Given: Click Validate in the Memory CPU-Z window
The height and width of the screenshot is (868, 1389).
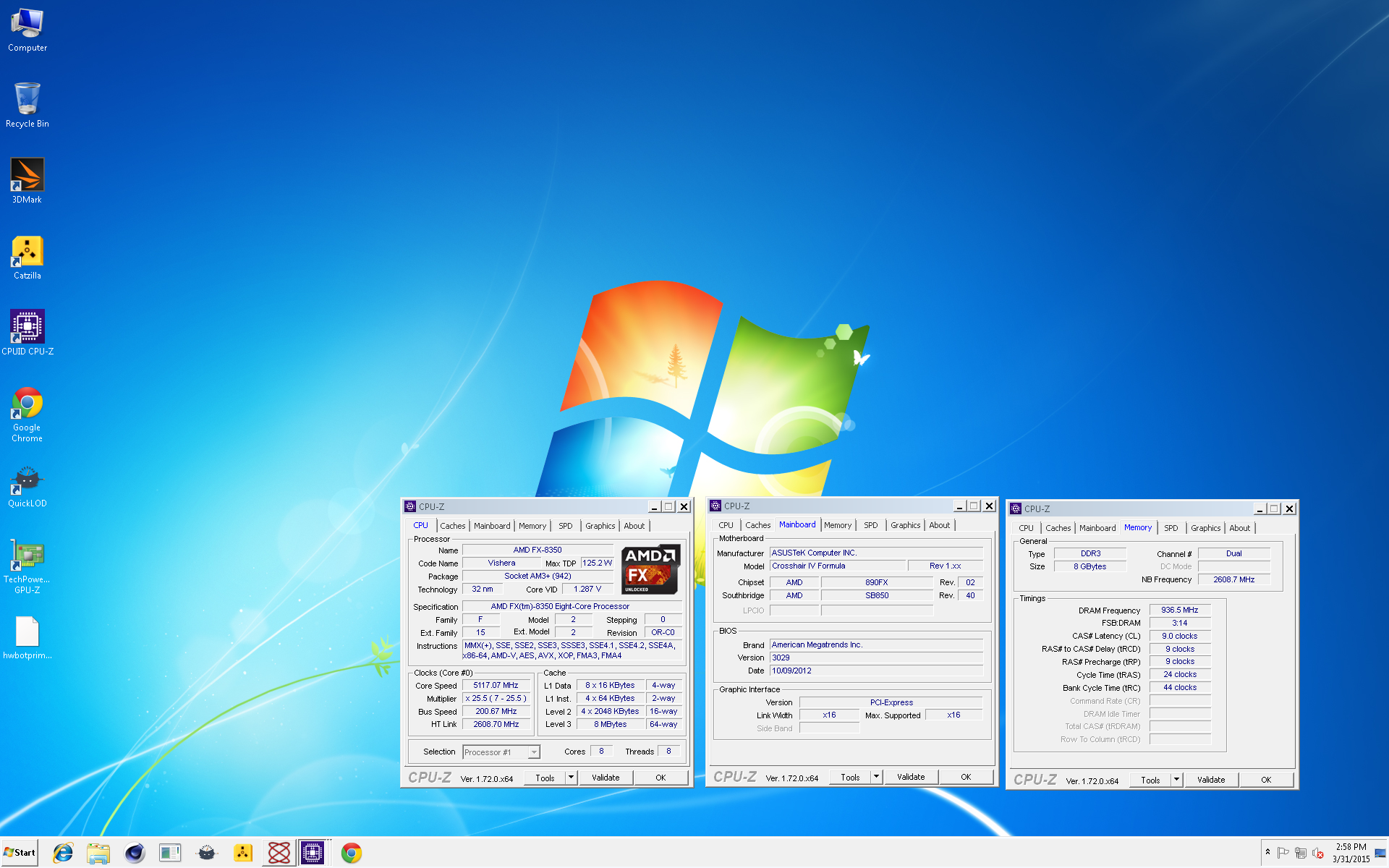Looking at the screenshot, I should (1211, 780).
